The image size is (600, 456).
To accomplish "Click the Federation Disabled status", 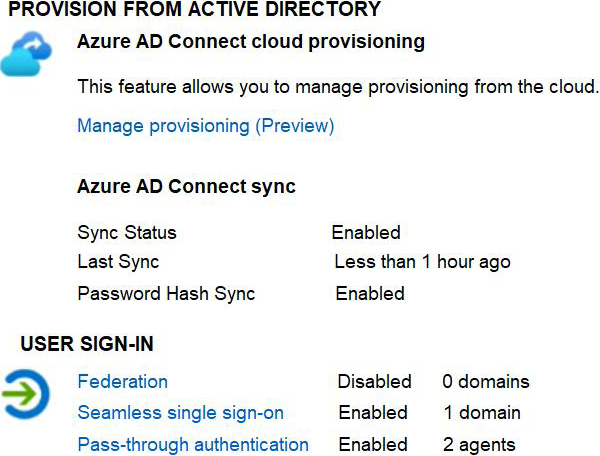I will [x=374, y=381].
